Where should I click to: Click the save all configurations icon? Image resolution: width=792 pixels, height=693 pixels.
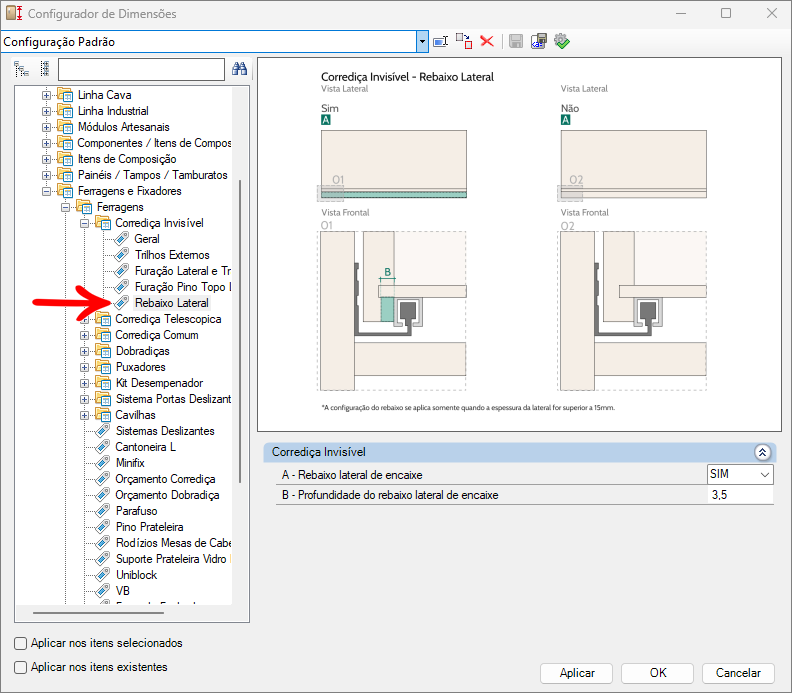click(x=539, y=41)
